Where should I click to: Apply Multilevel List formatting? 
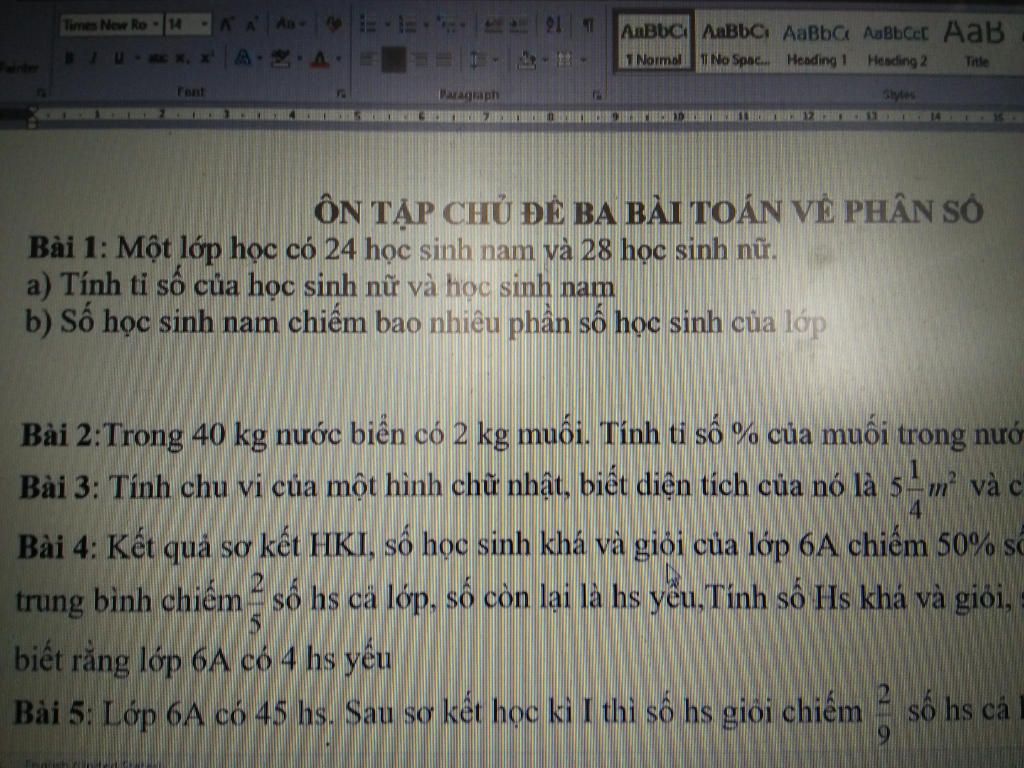[x=447, y=26]
